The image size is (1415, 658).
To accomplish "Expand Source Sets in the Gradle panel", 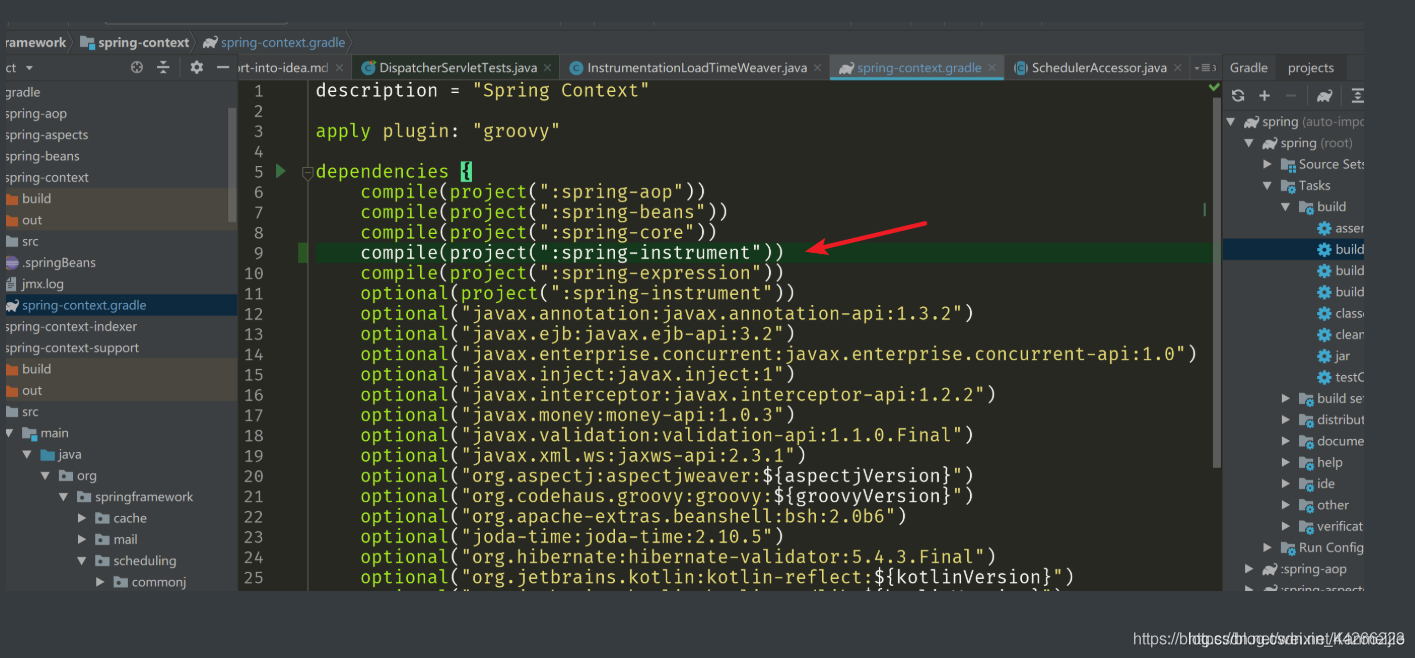I will click(1267, 164).
